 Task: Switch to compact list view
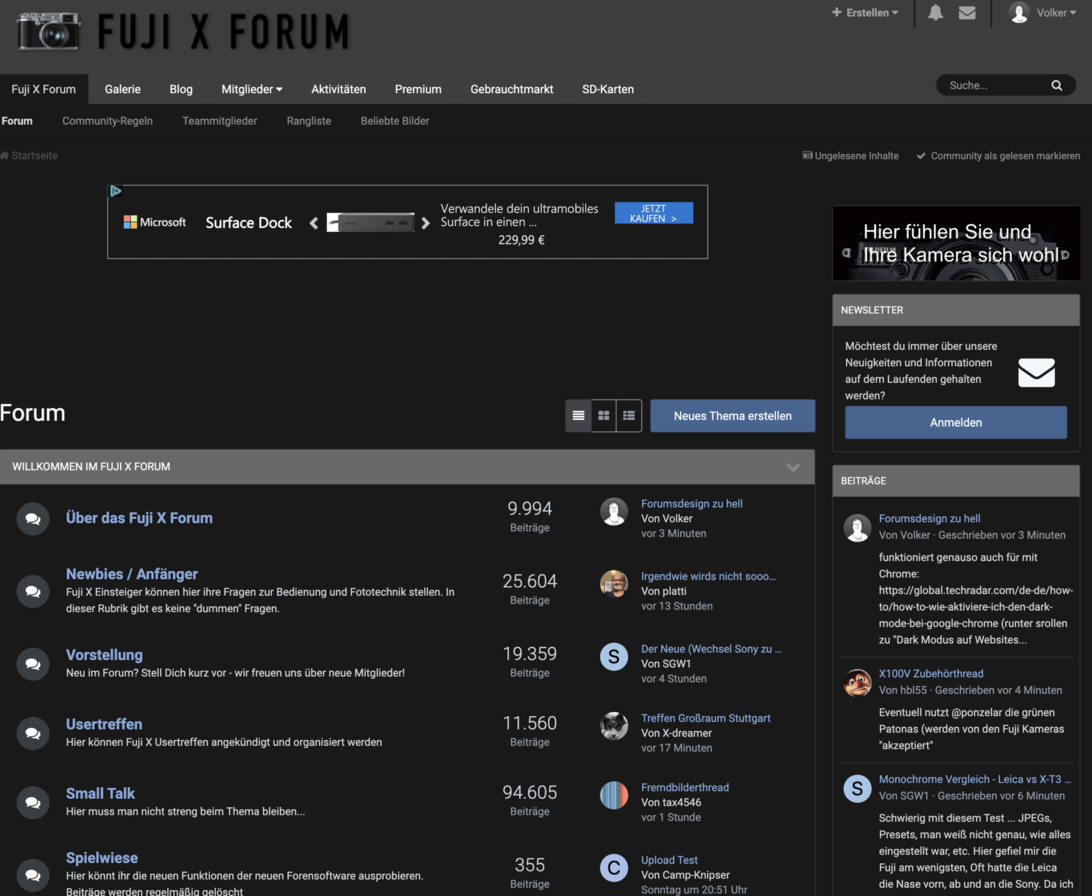(x=629, y=415)
